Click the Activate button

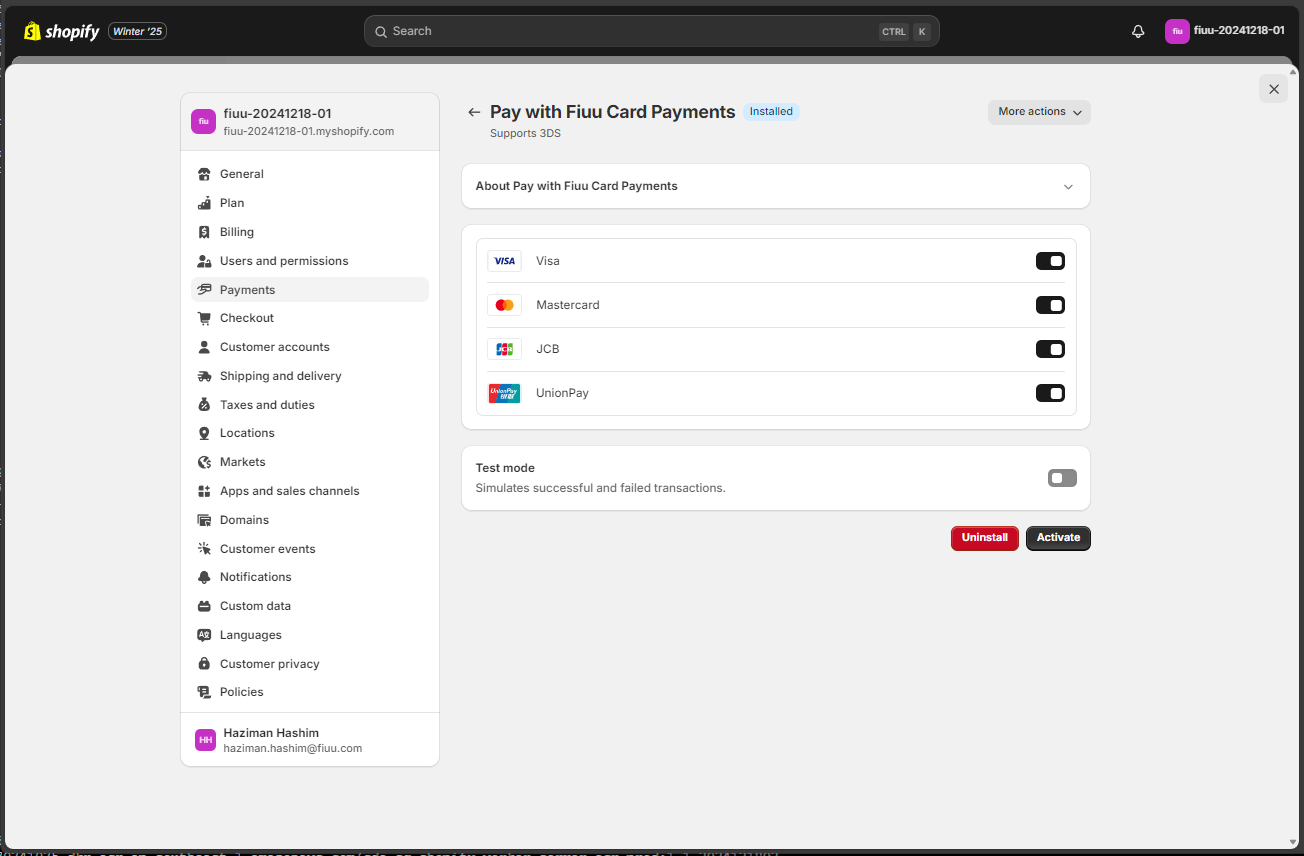coord(1058,538)
